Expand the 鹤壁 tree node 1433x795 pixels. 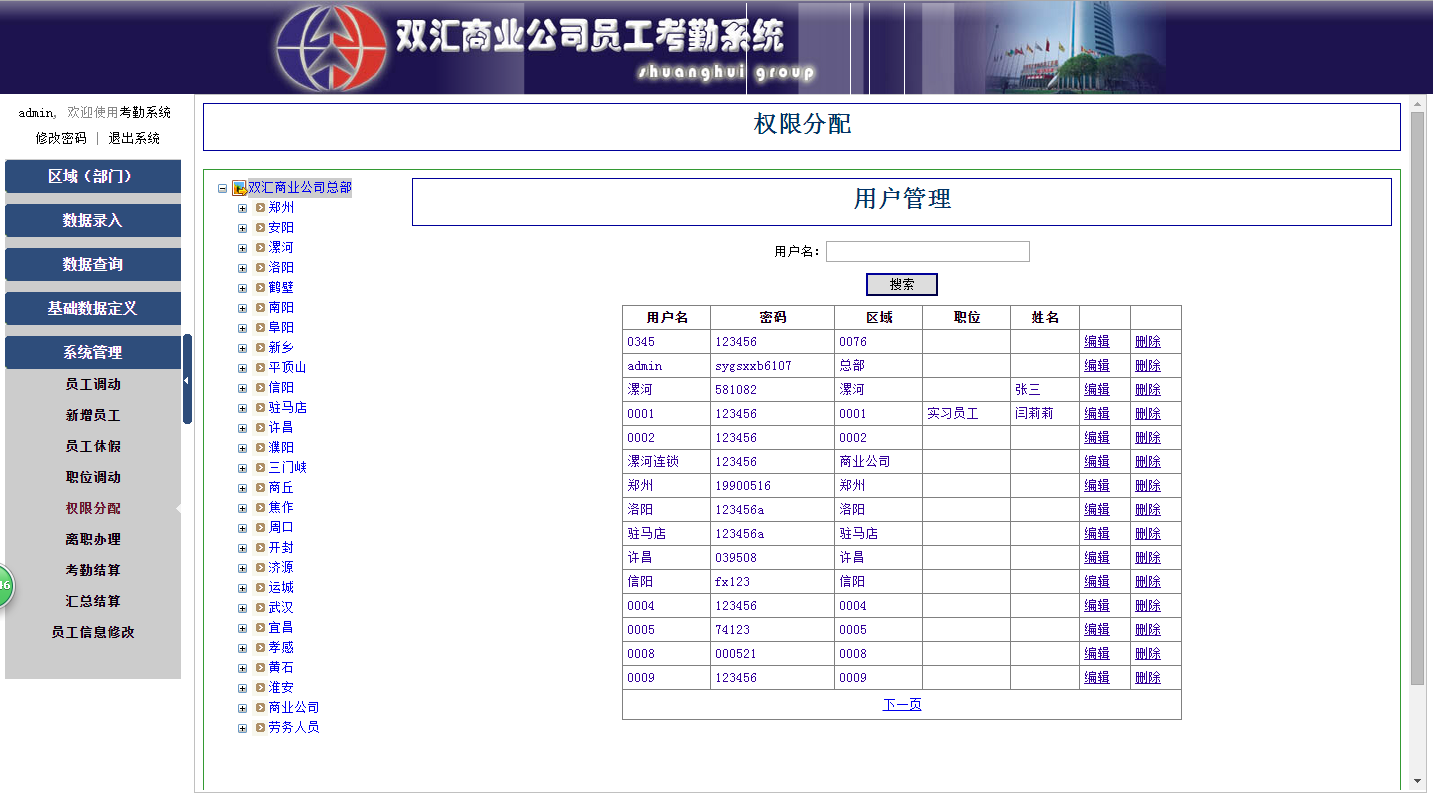coord(242,288)
